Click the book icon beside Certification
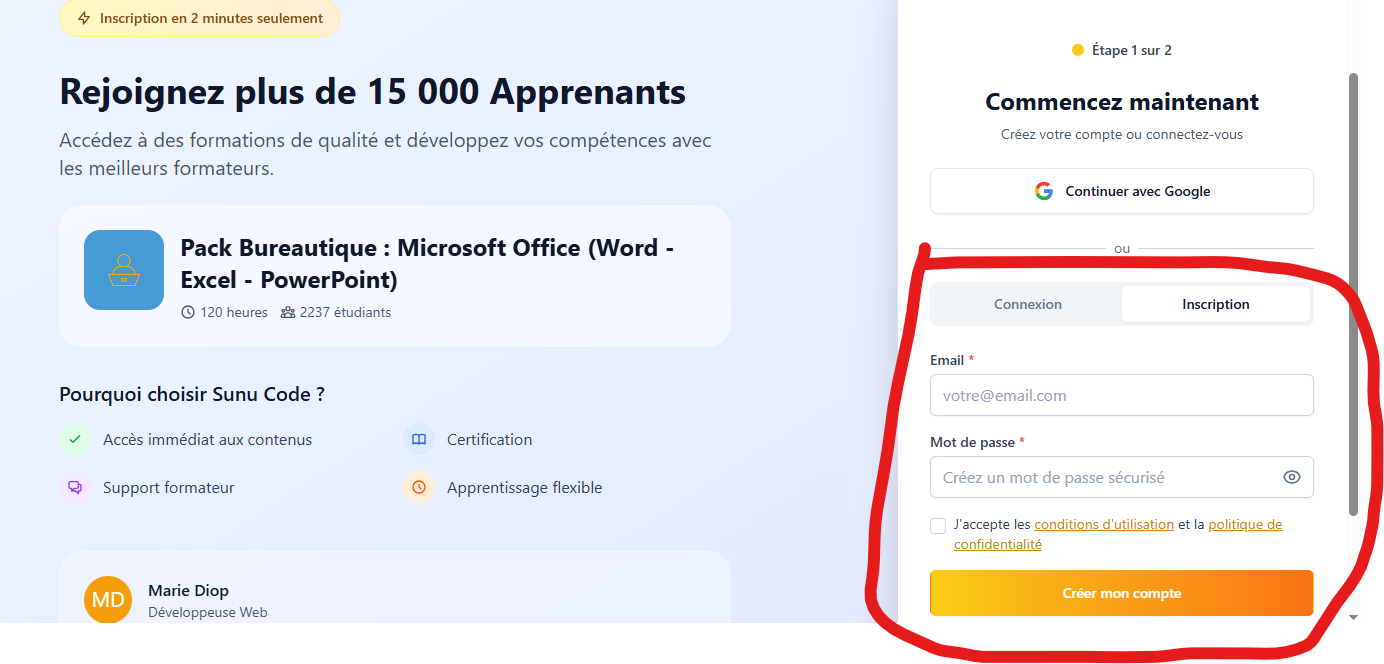Image resolution: width=1384 pixels, height=664 pixels. (419, 439)
